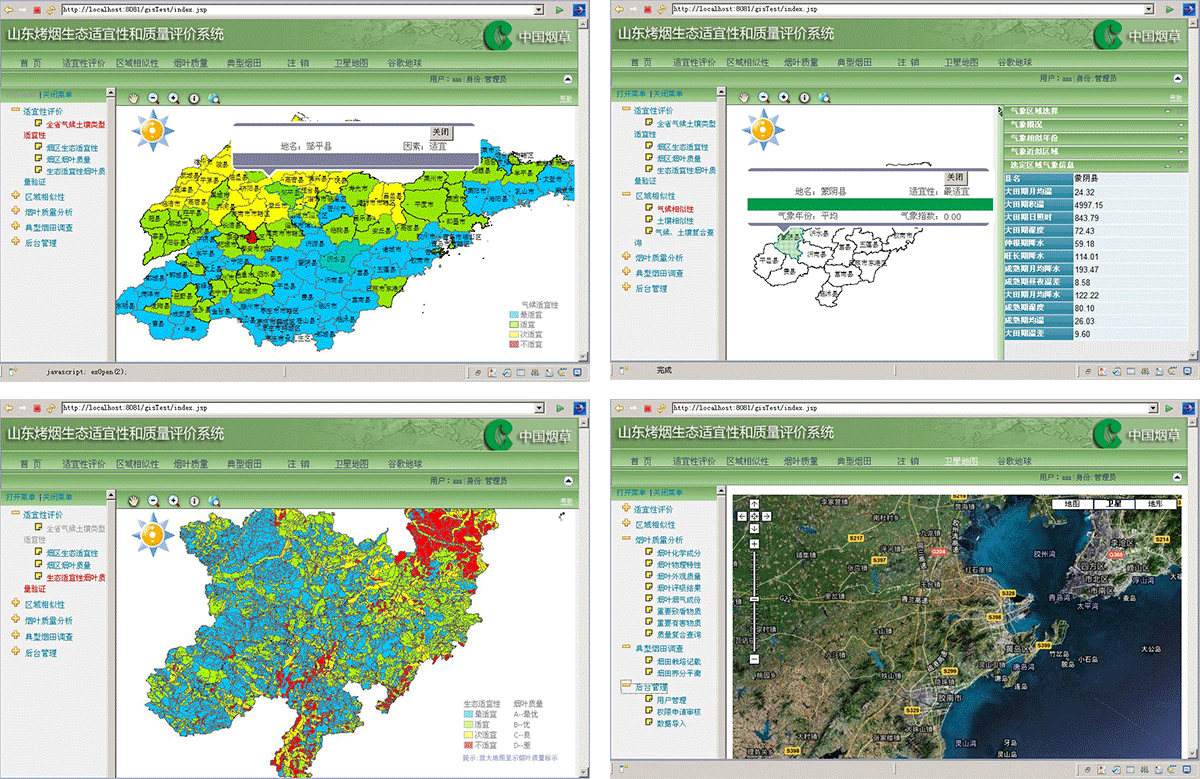Expand 后台管理 tree node in top-left window
The image size is (1200, 779).
[15, 242]
